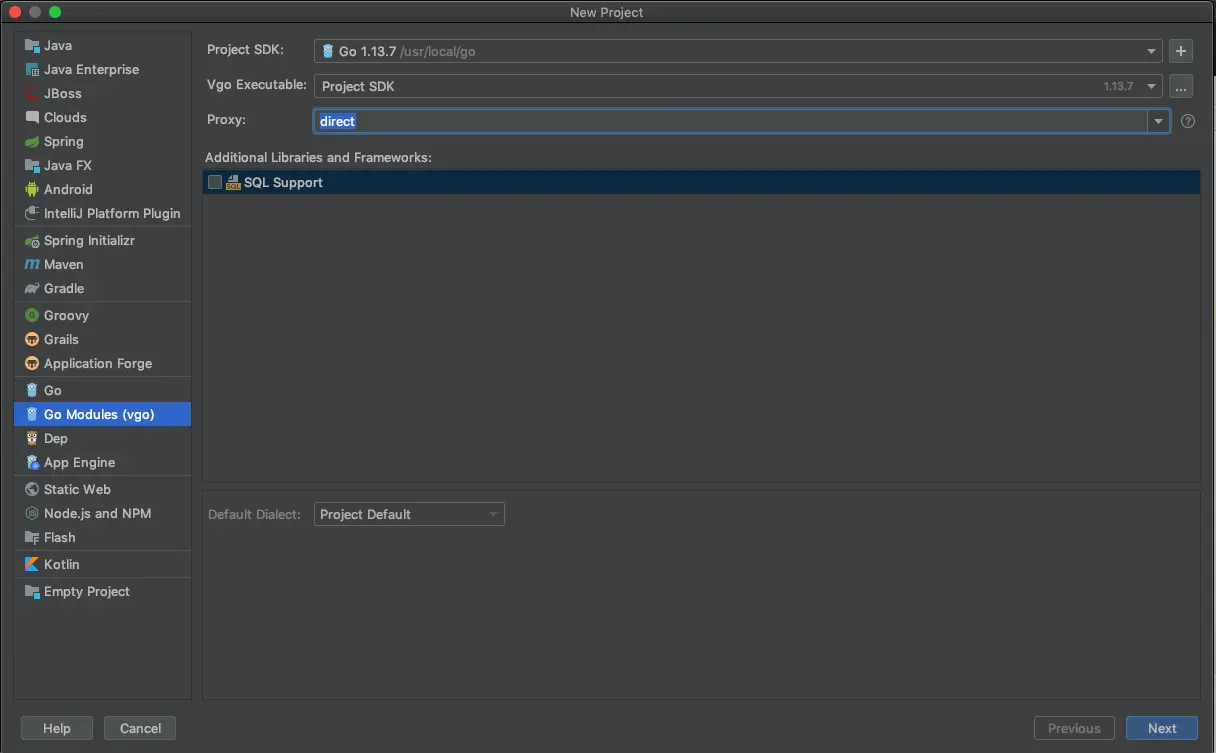Select Go Modules (vgo) project type
The height and width of the screenshot is (753, 1216).
click(102, 414)
